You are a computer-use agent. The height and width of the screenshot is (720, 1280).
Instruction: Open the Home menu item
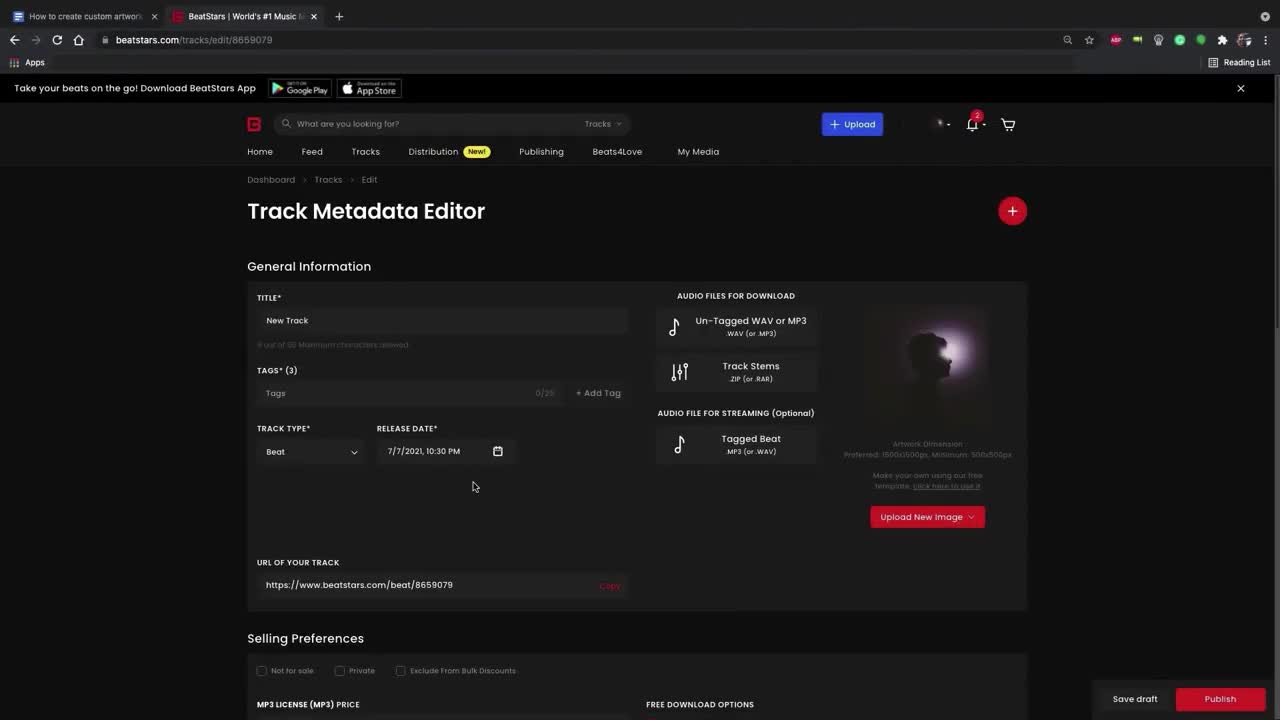click(x=260, y=152)
